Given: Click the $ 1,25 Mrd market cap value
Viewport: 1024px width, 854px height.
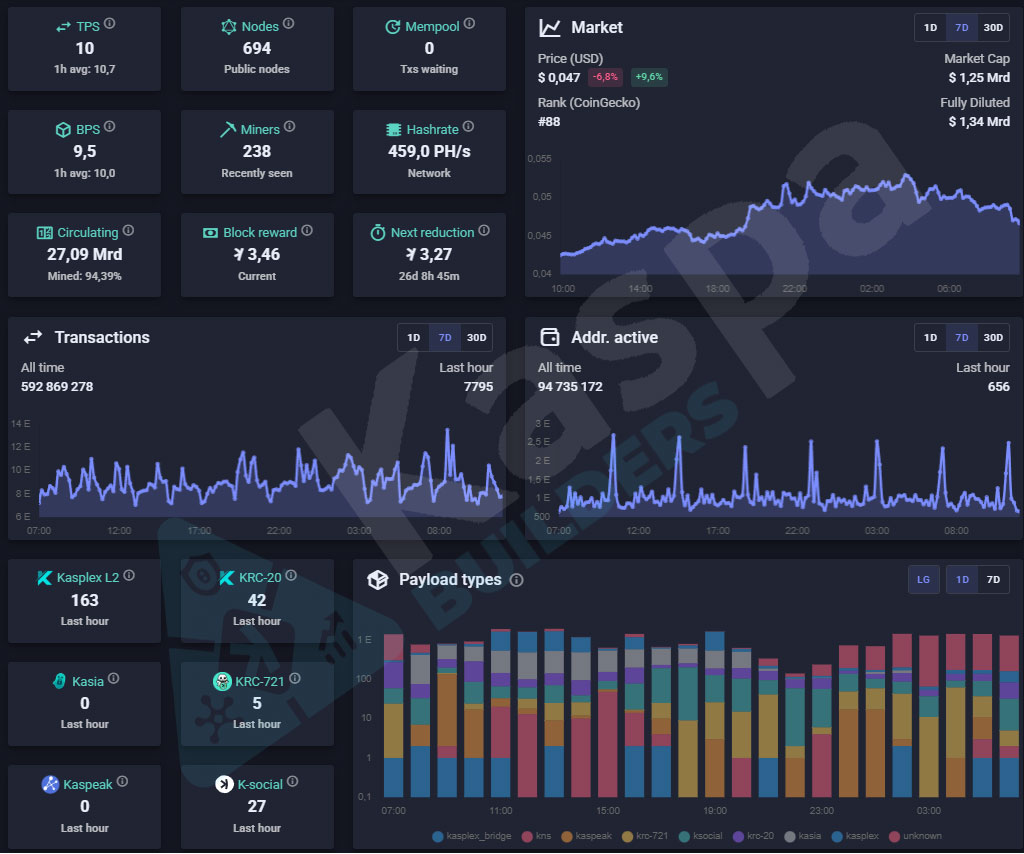Looking at the screenshot, I should pos(979,78).
